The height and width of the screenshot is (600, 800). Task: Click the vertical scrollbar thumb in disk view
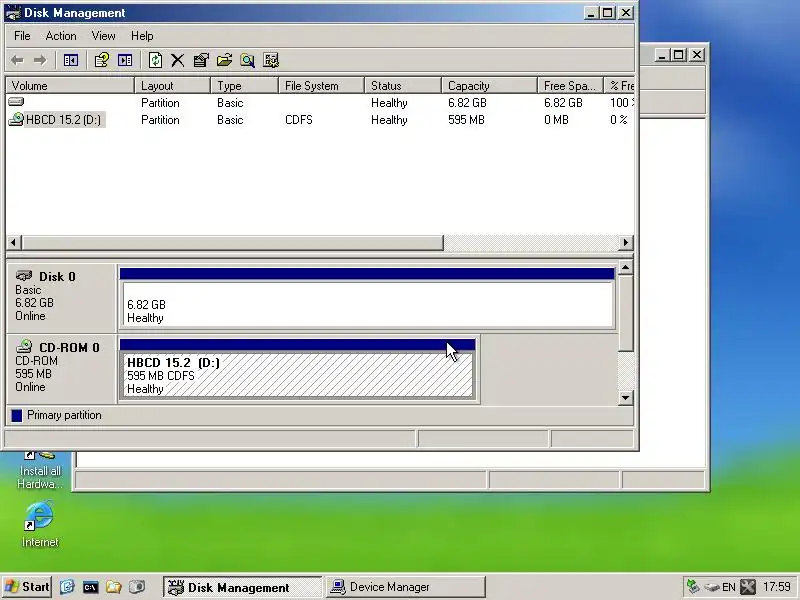[x=626, y=313]
